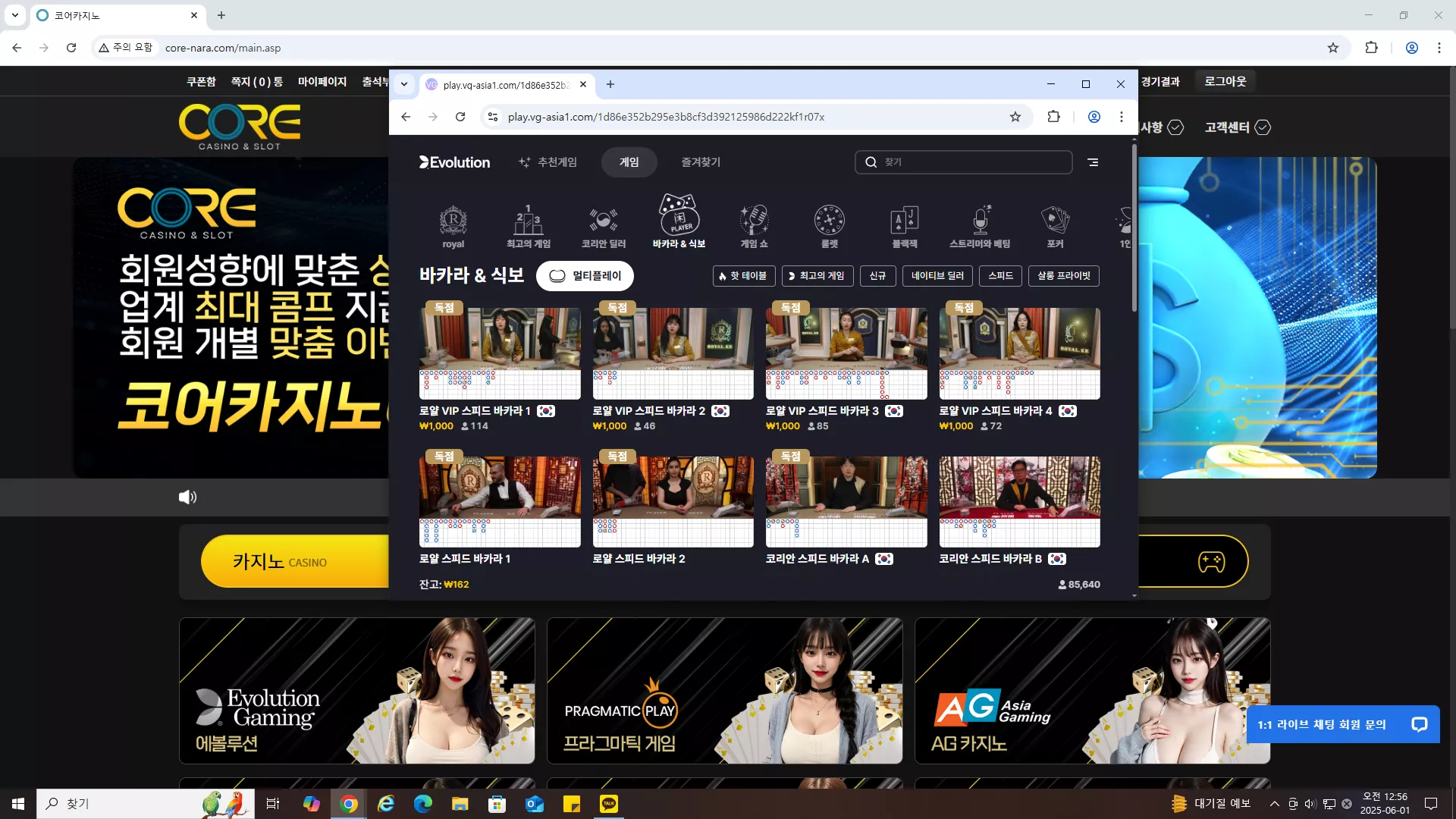Image resolution: width=1456 pixels, height=819 pixels.
Task: Open the main Chrome three-dot menu
Action: pos(1439,48)
